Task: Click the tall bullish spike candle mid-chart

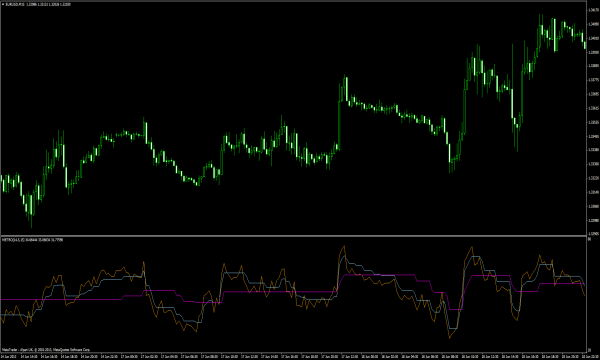Action: coord(339,117)
